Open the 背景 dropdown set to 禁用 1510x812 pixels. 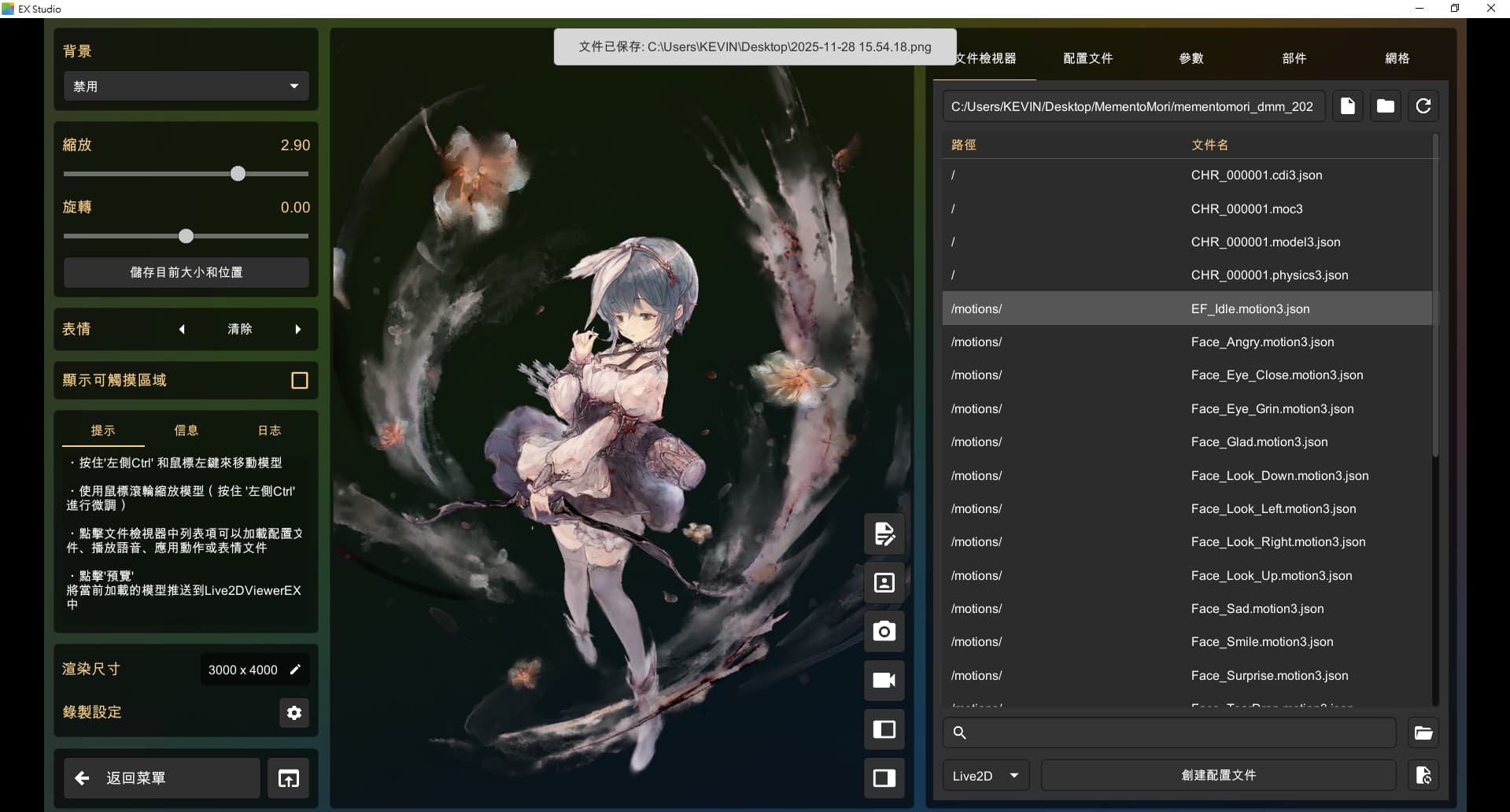click(186, 87)
